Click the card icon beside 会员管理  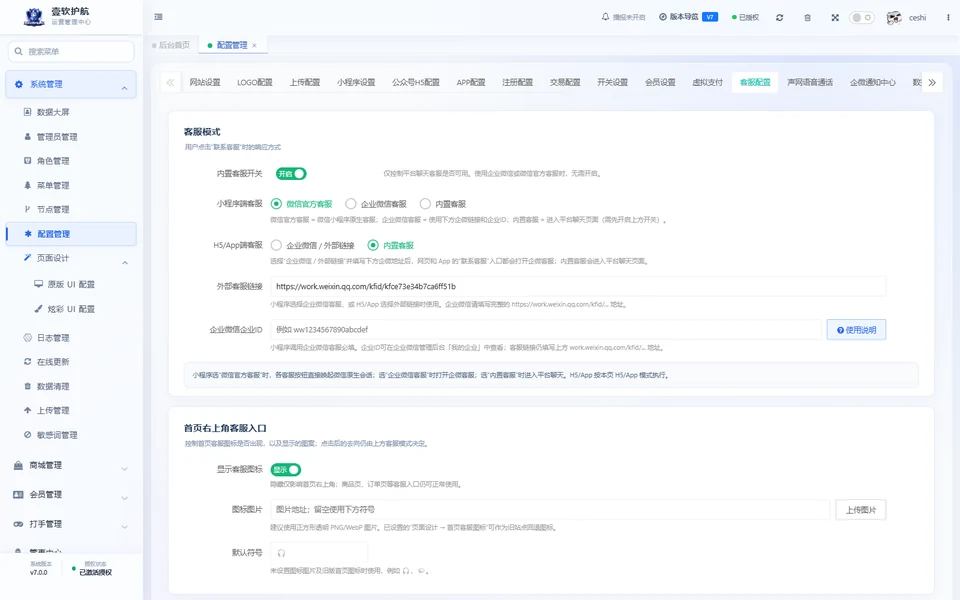coord(18,495)
